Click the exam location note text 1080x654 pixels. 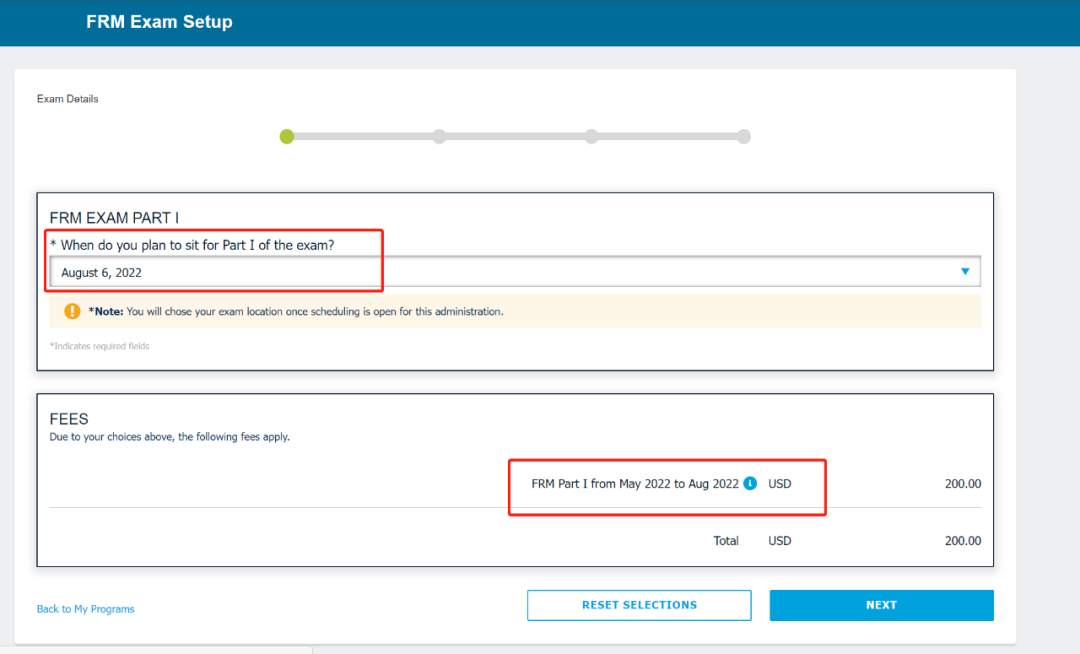(x=314, y=312)
